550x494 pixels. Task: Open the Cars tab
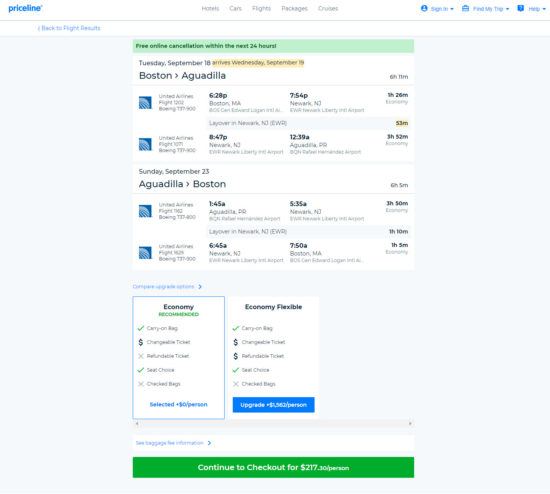point(235,8)
